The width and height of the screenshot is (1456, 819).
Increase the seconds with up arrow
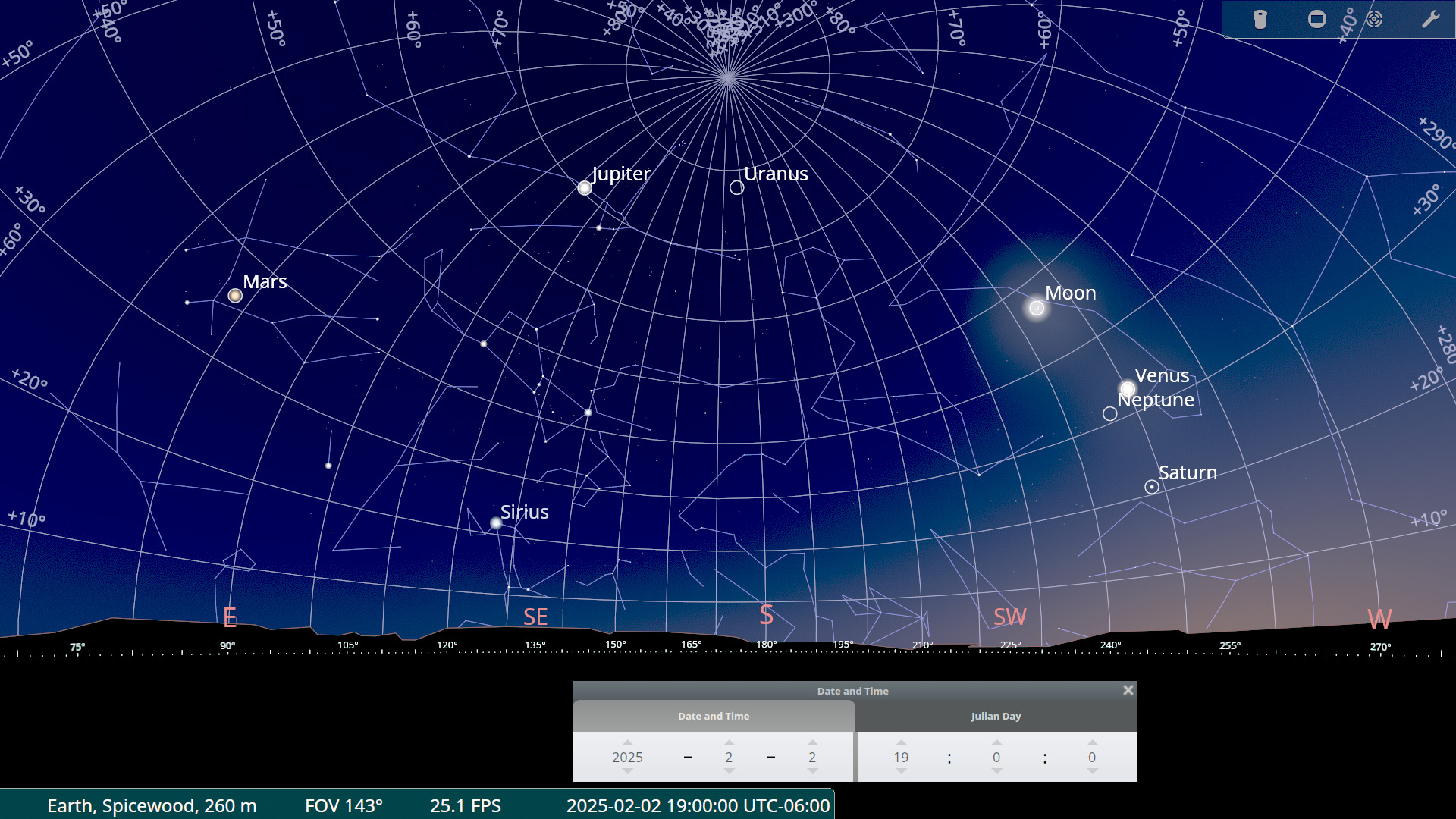[x=1092, y=743]
